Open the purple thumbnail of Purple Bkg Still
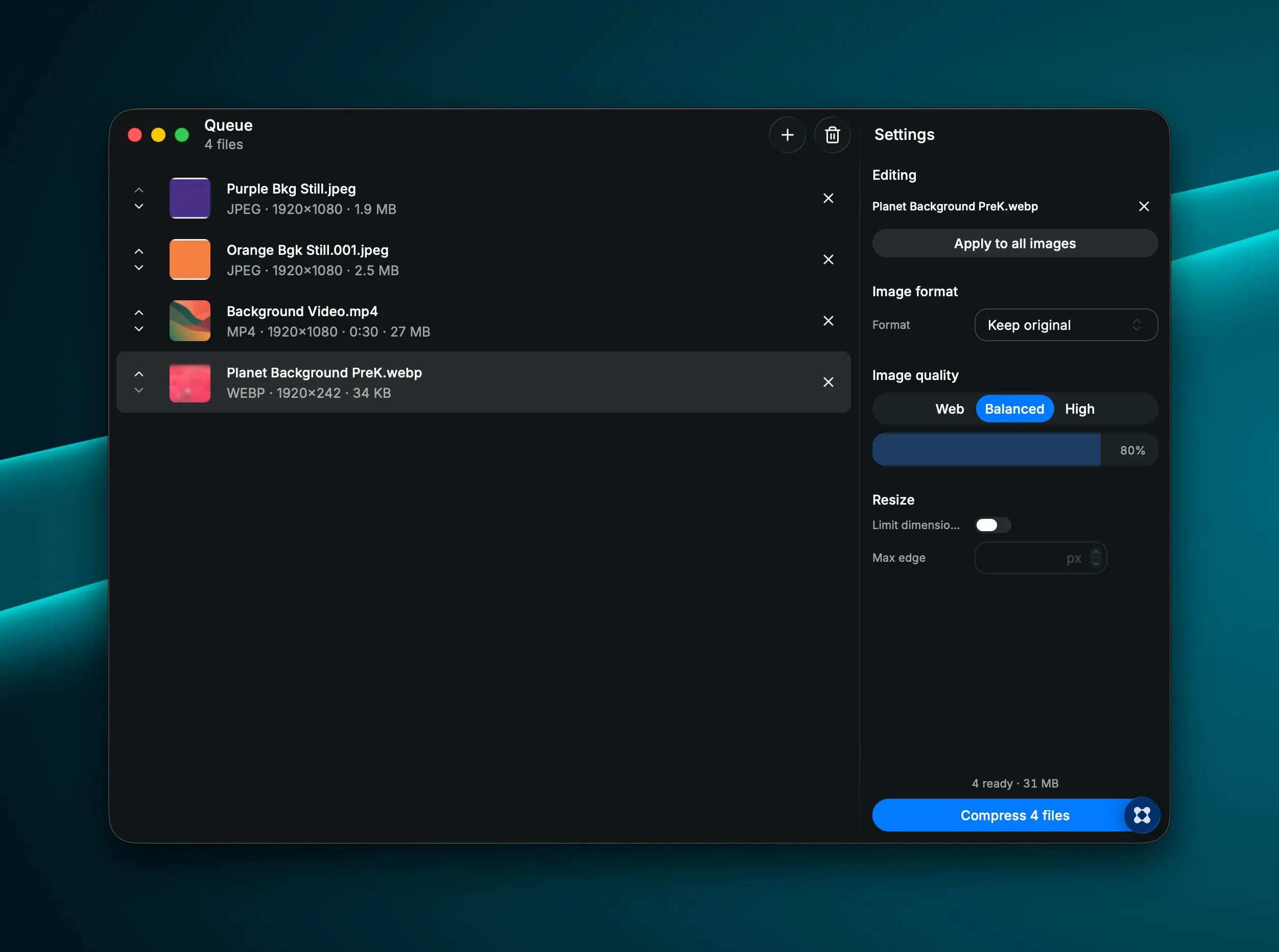 190,198
